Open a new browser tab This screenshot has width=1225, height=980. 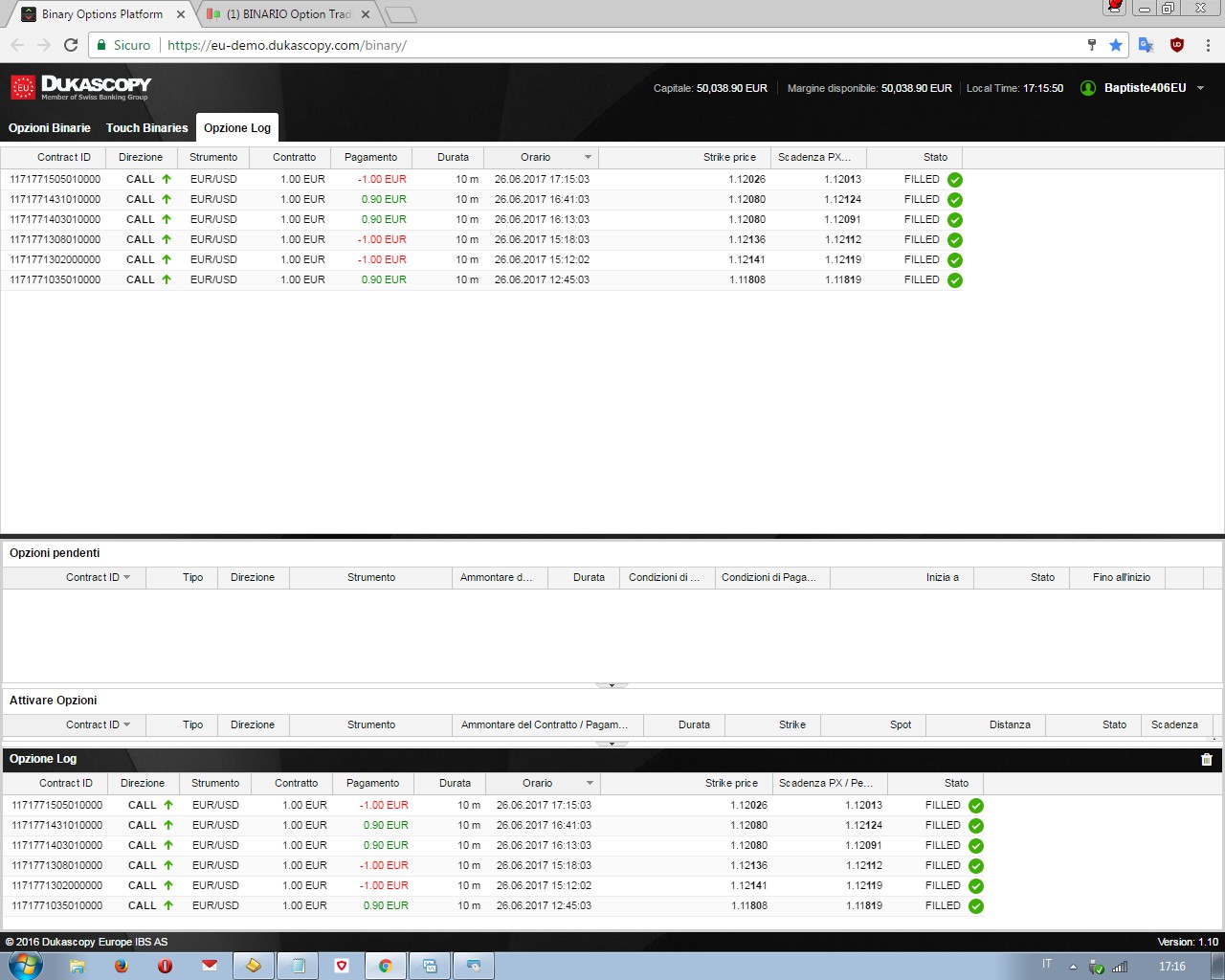(x=401, y=14)
